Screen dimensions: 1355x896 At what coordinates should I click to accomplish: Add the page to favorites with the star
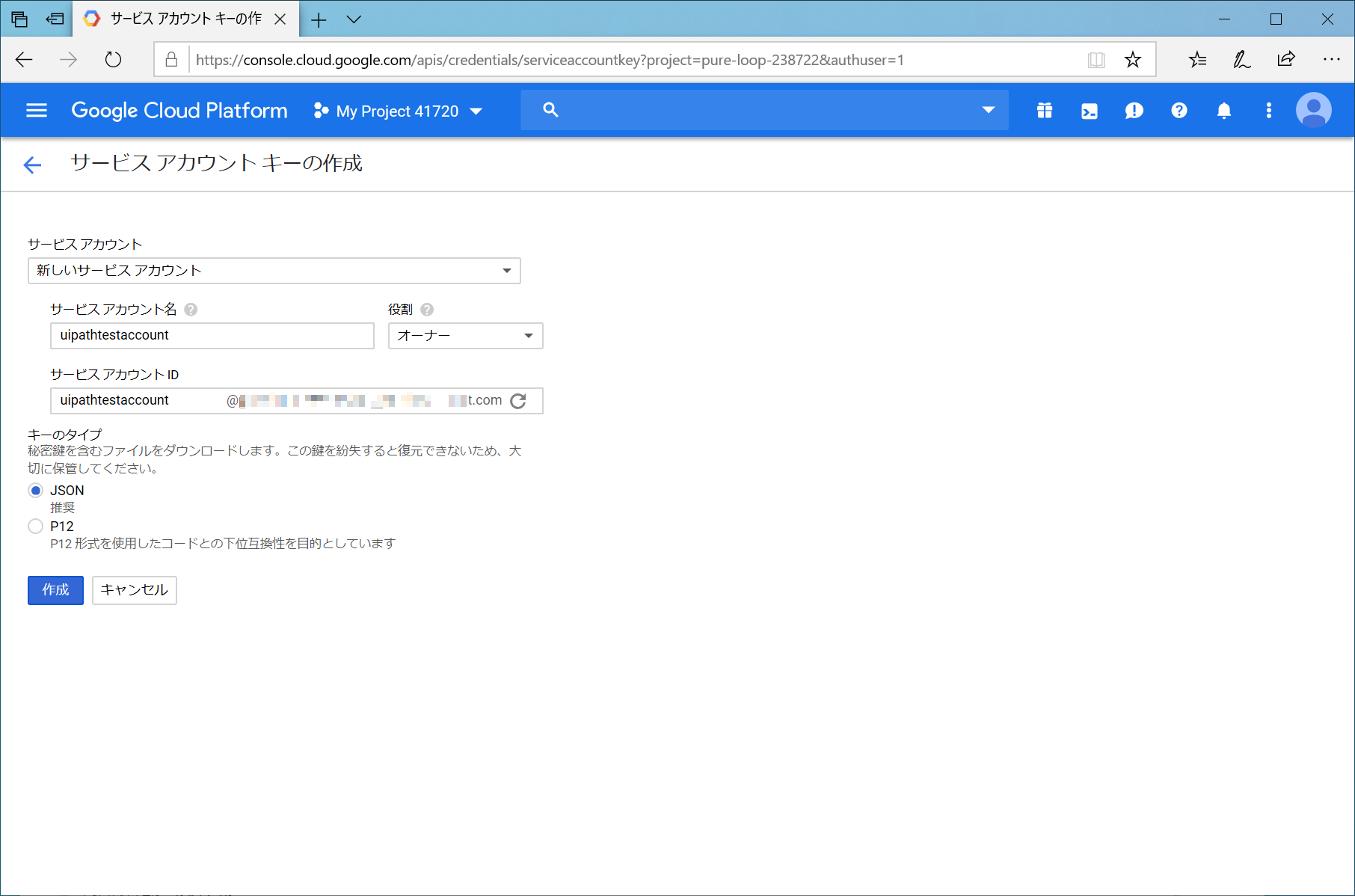(x=1133, y=59)
